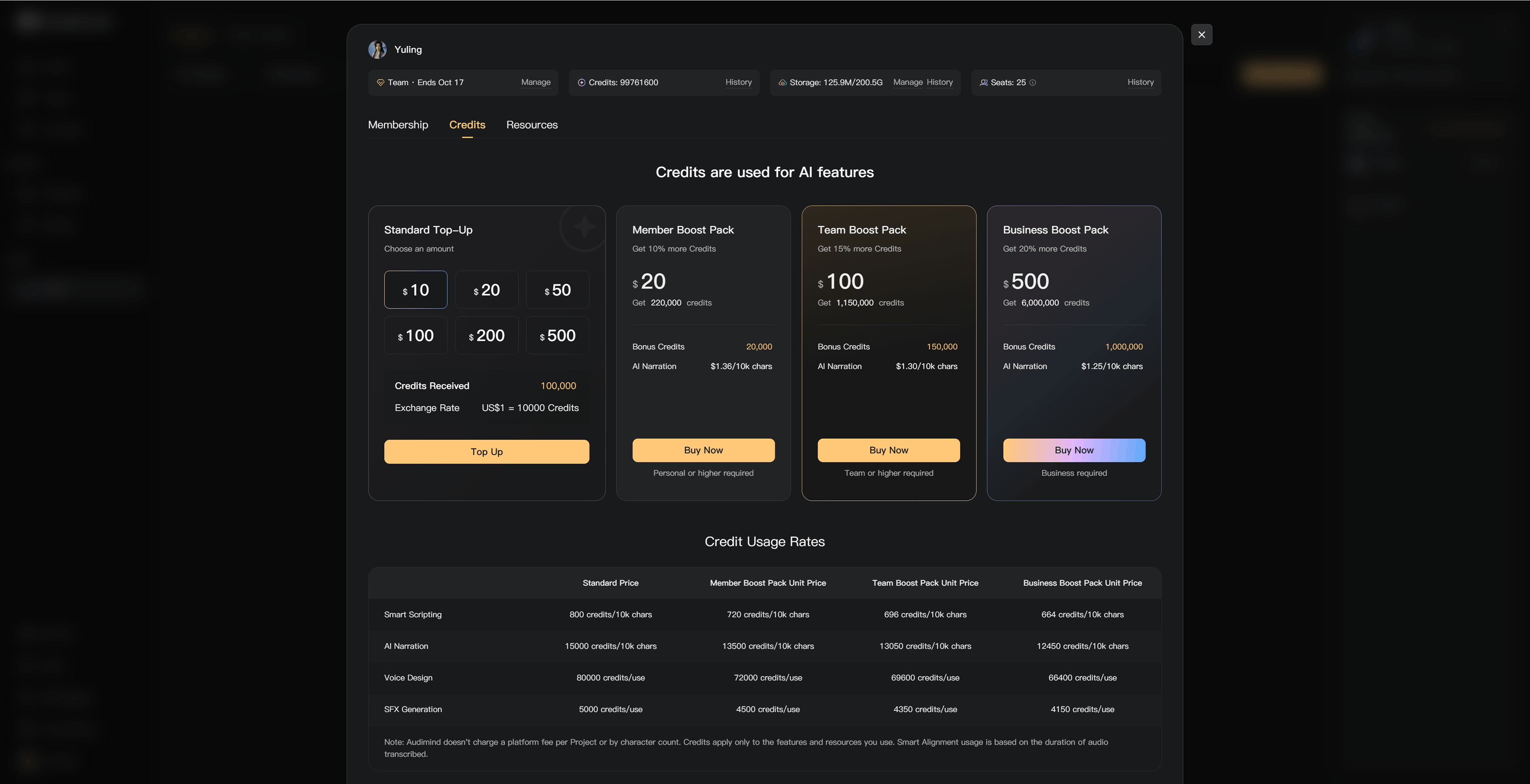This screenshot has height=784, width=1530.
Task: Click 696 credits/10k chars cell
Action: [925, 615]
